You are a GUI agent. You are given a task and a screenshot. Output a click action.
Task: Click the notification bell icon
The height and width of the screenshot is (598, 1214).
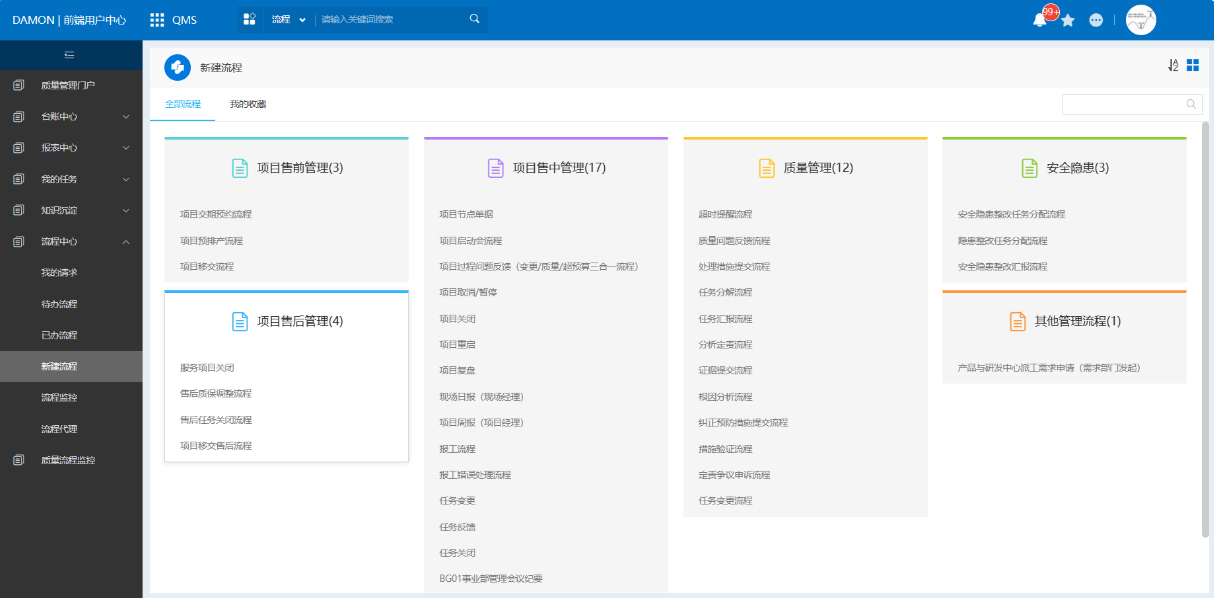(1040, 20)
